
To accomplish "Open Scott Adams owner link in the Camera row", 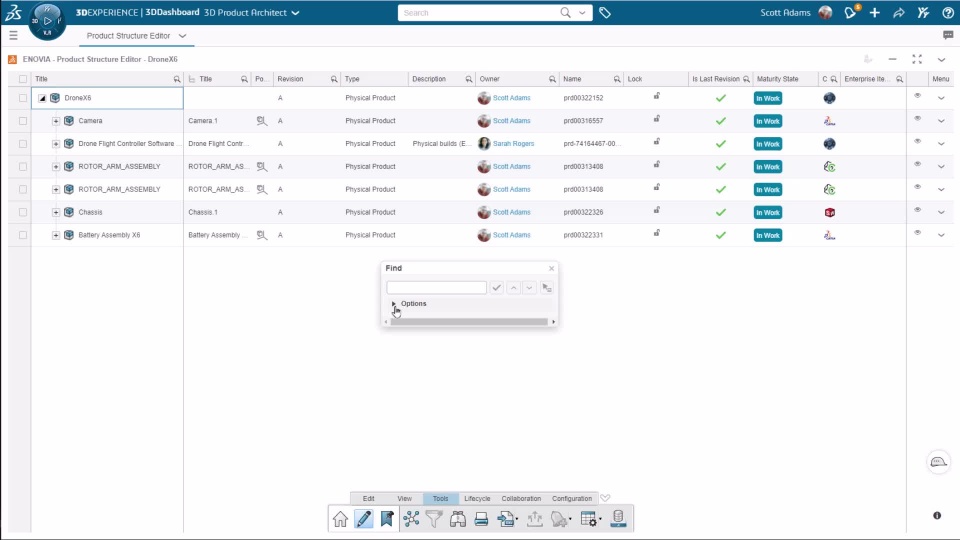I will tap(511, 121).
